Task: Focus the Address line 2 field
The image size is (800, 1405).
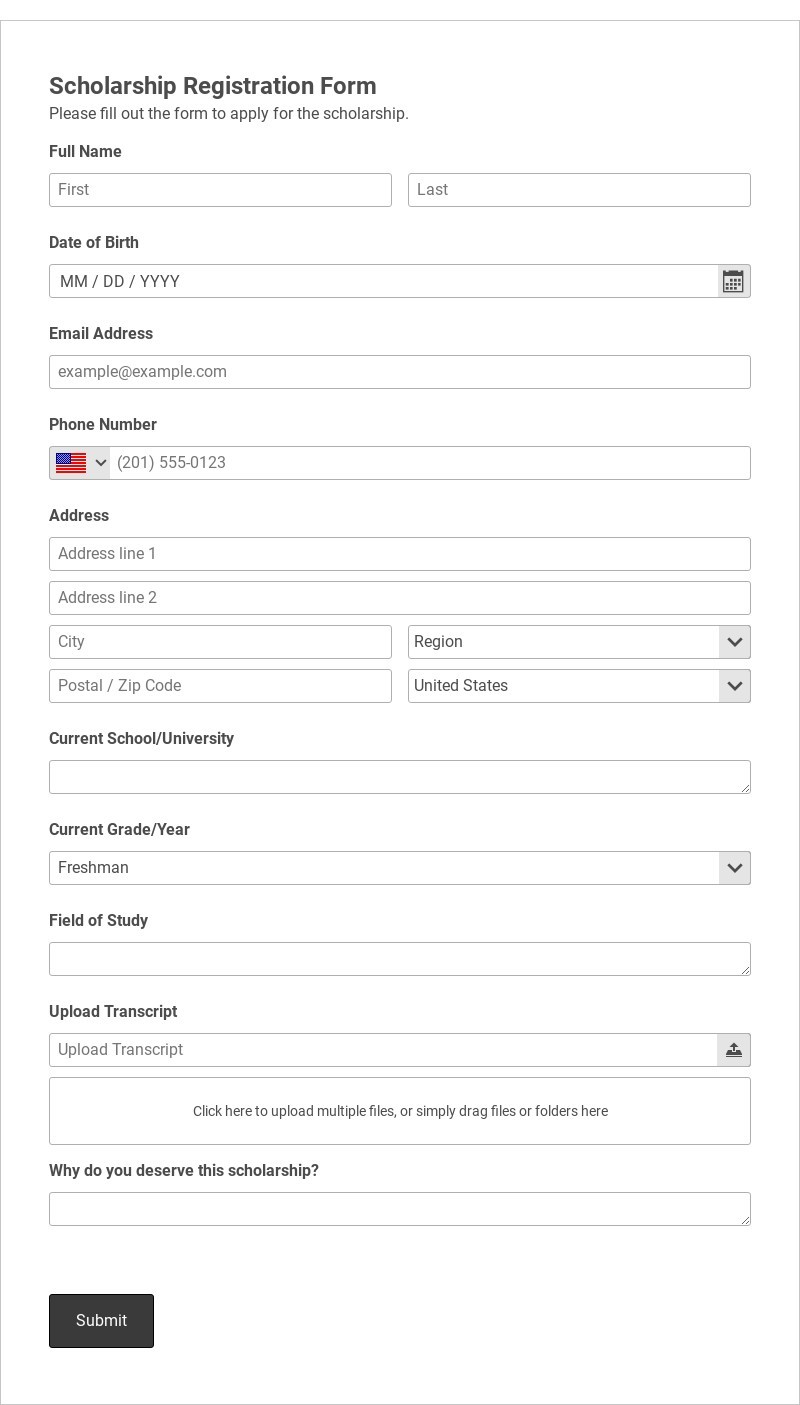Action: 400,598
